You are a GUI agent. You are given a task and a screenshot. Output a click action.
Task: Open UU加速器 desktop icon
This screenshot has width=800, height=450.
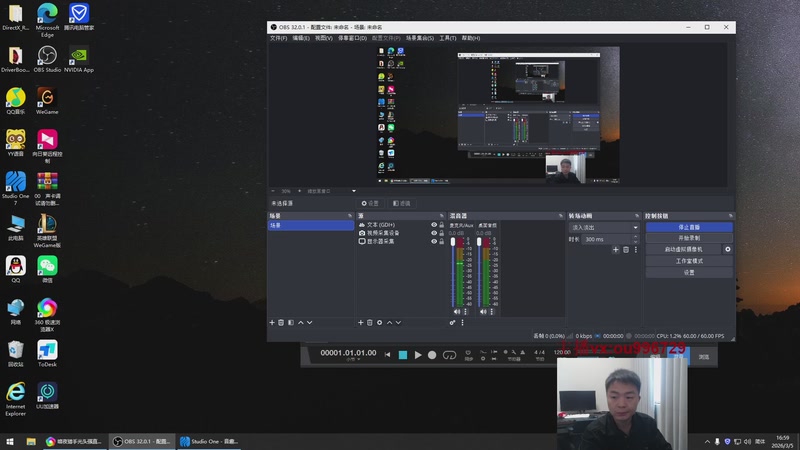pyautogui.click(x=47, y=395)
